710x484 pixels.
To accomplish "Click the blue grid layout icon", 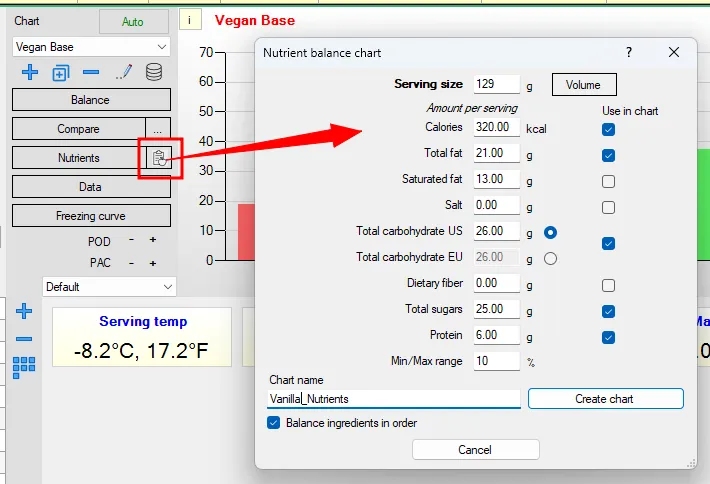I will (x=24, y=367).
